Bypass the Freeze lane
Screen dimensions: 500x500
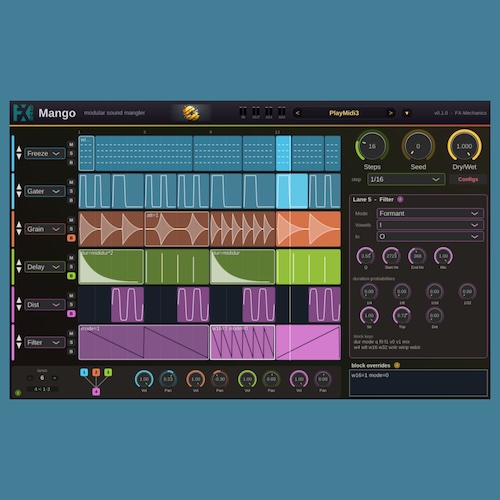tap(71, 162)
